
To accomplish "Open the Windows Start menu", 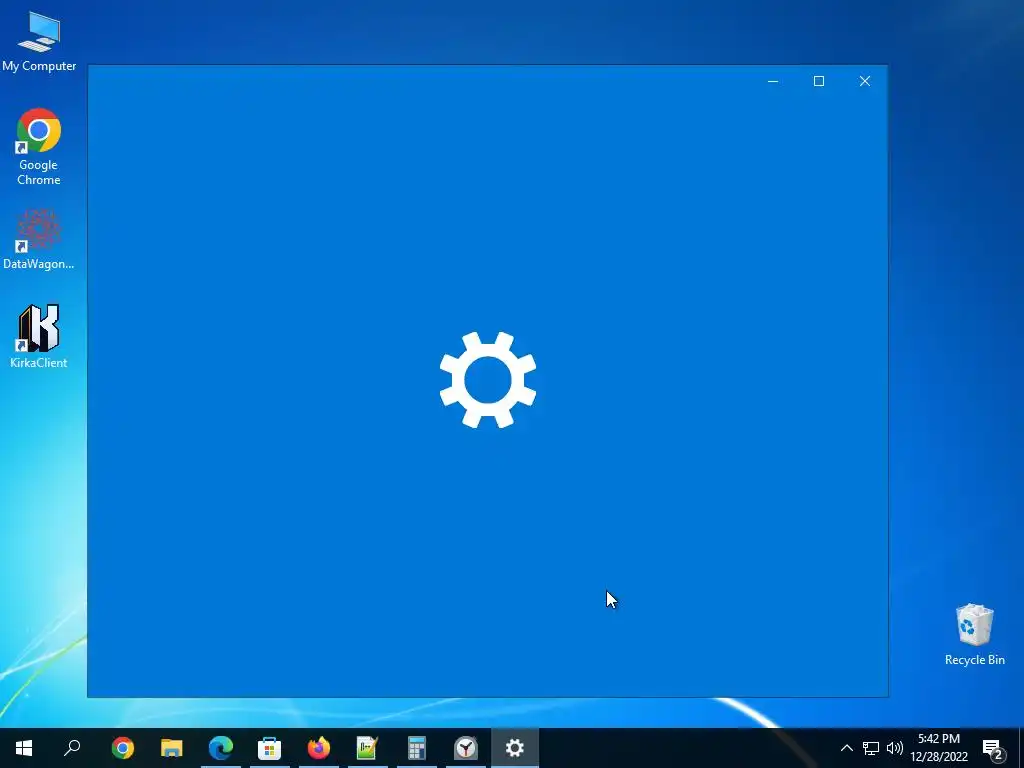I will 24,748.
